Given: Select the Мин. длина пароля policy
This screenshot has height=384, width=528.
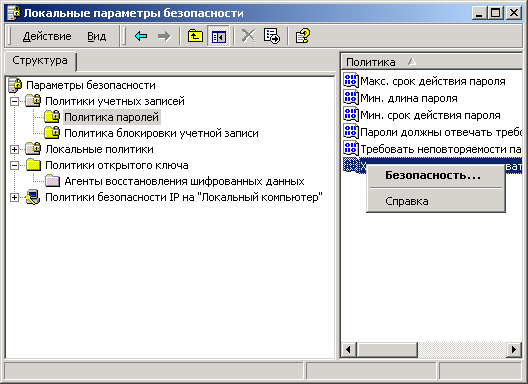Looking at the screenshot, I should coord(409,98).
